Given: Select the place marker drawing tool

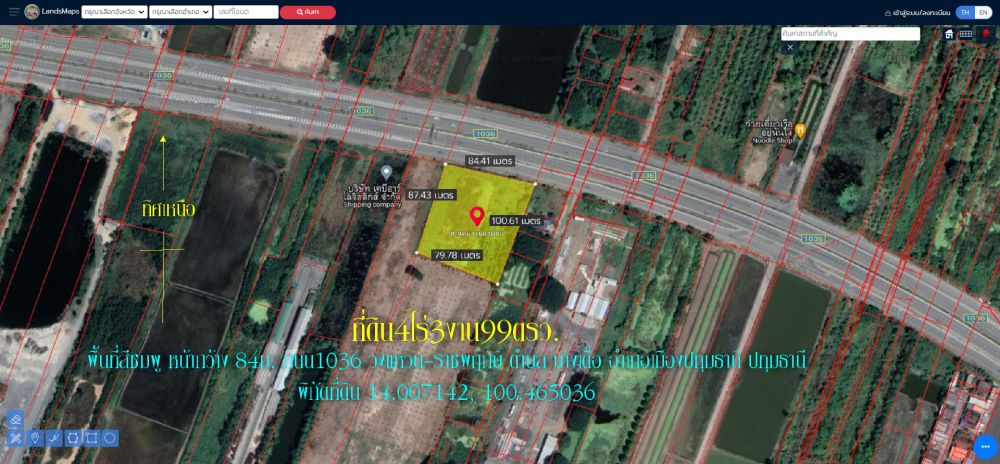Looking at the screenshot, I should [x=35, y=438].
